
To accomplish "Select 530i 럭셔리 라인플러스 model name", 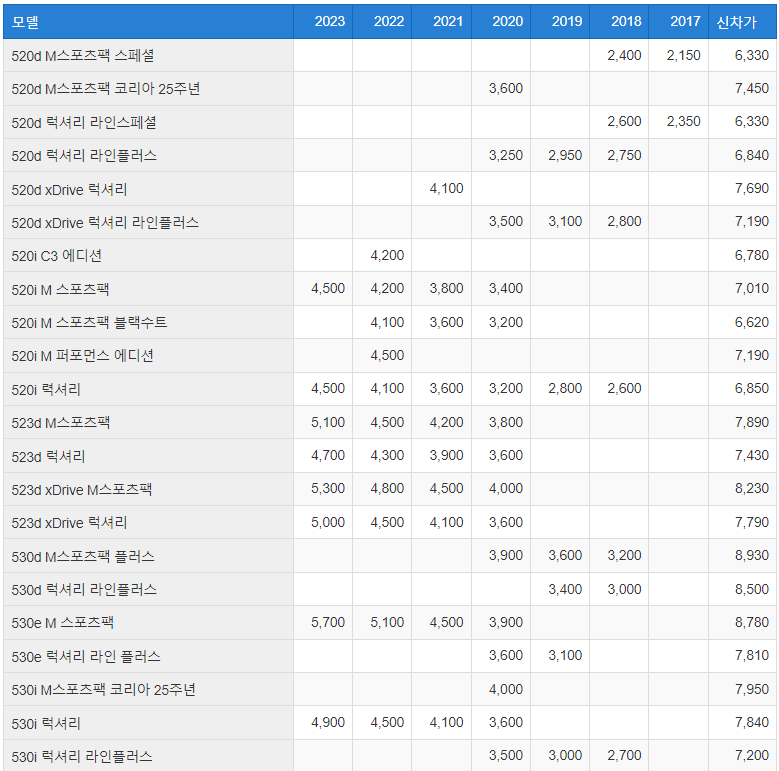I will pos(81,757).
